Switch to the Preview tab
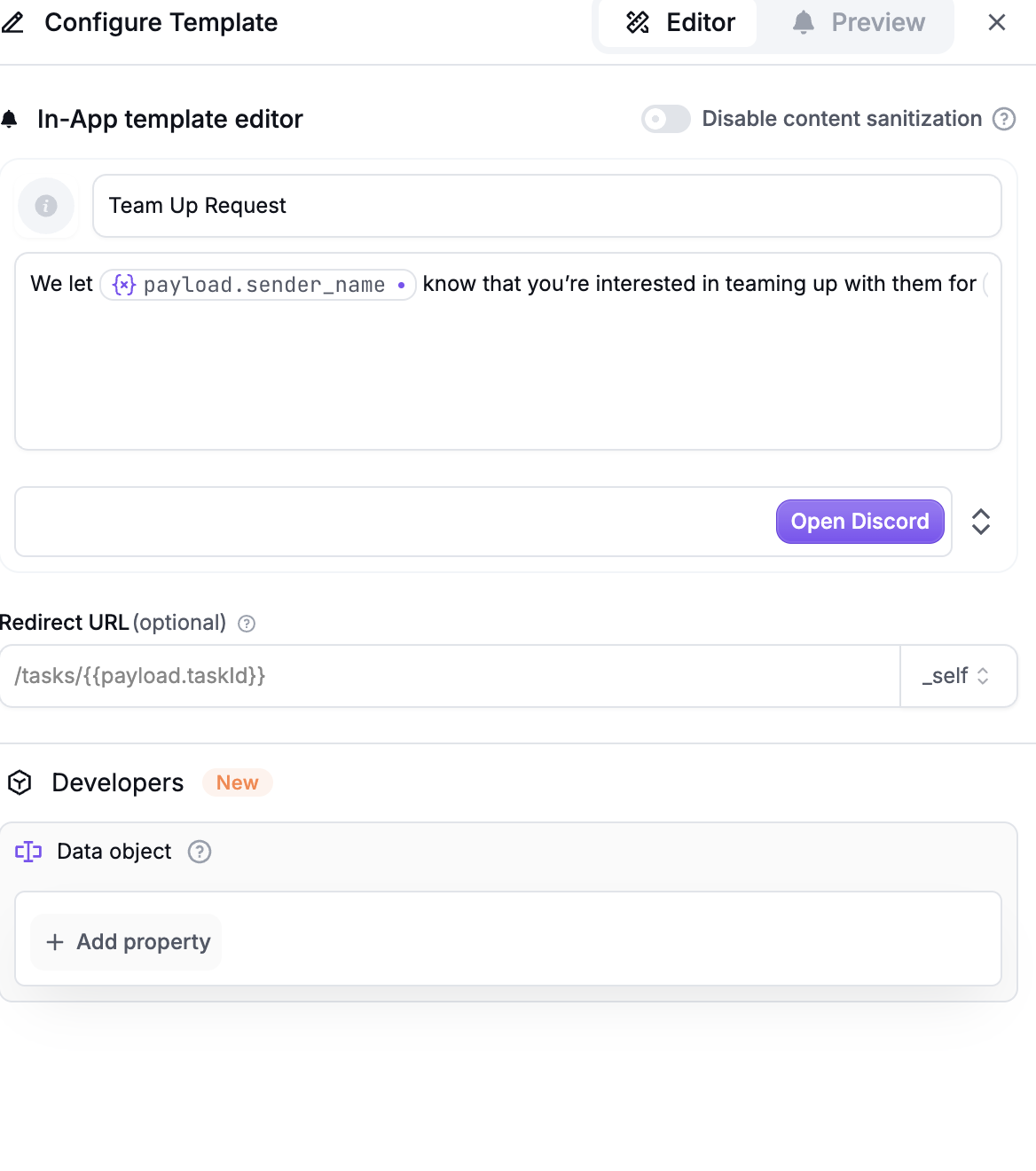1036x1171 pixels. click(858, 22)
